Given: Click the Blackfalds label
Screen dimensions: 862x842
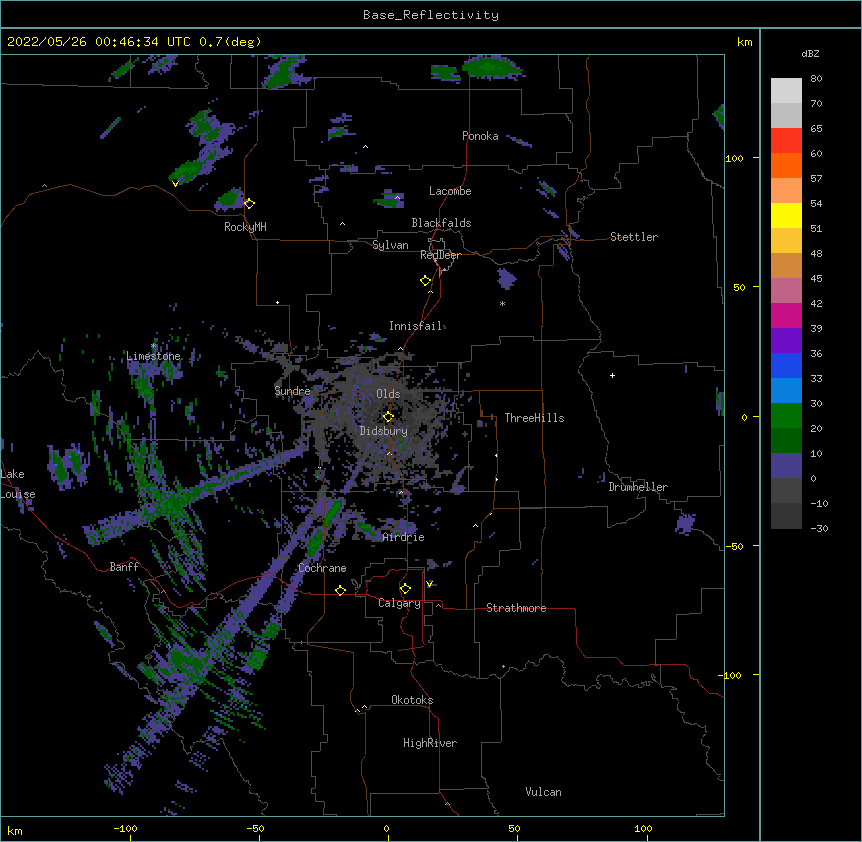Looking at the screenshot, I should 441,223.
